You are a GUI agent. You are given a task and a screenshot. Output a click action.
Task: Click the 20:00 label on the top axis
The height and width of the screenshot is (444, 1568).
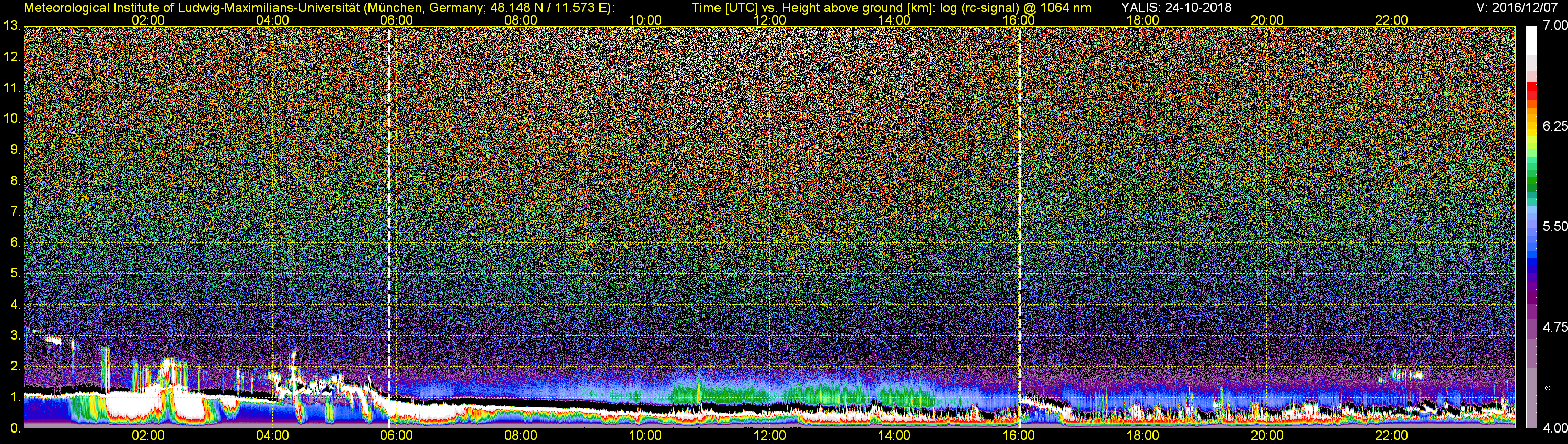click(1267, 20)
